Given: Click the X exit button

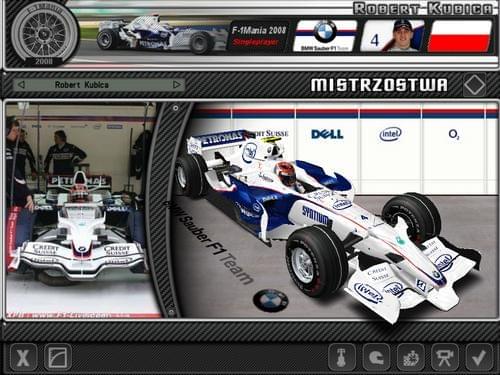Looking at the screenshot, I should pyautogui.click(x=23, y=357).
